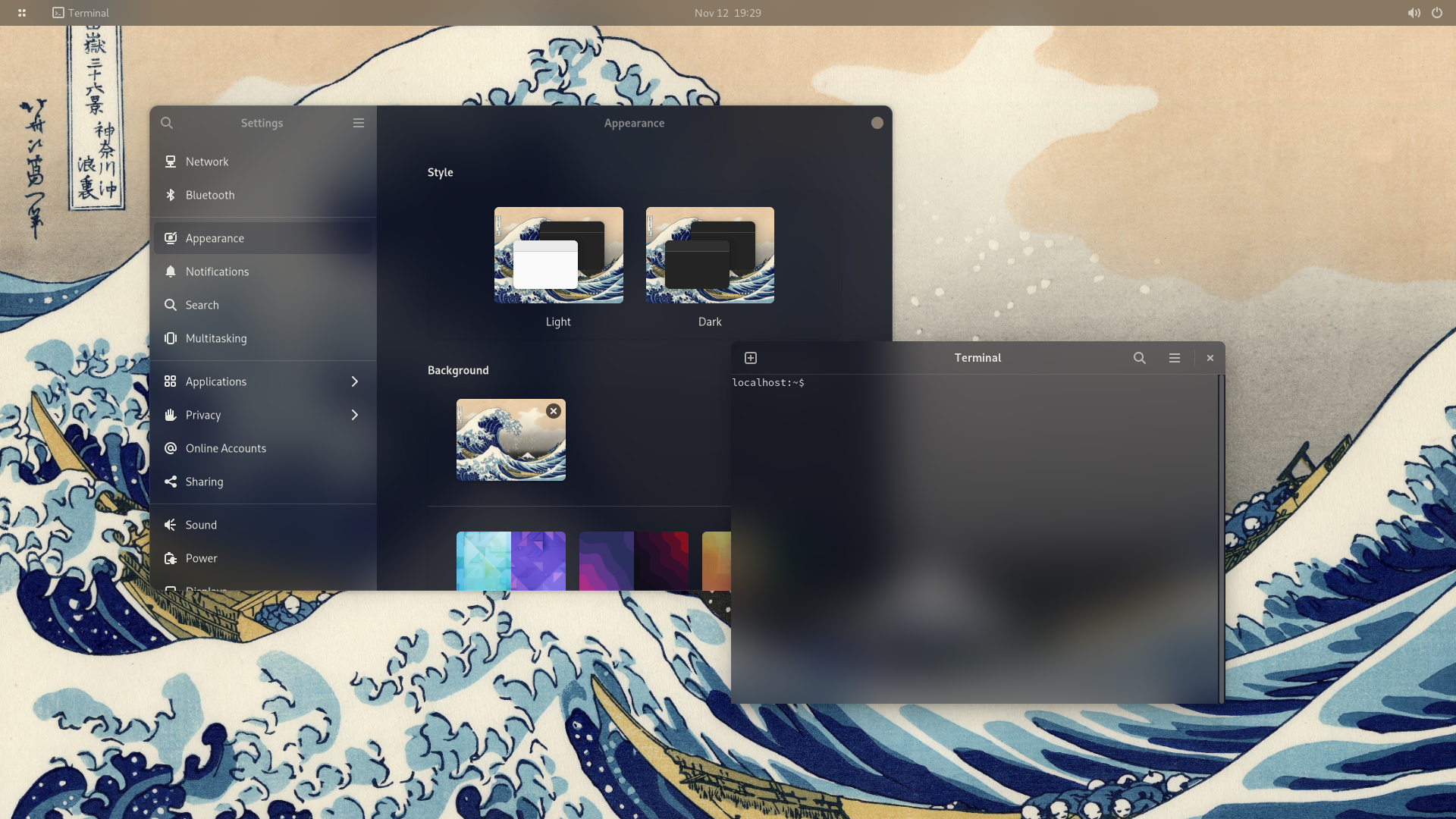Click the Style section heading
The width and height of the screenshot is (1456, 819).
click(x=441, y=173)
